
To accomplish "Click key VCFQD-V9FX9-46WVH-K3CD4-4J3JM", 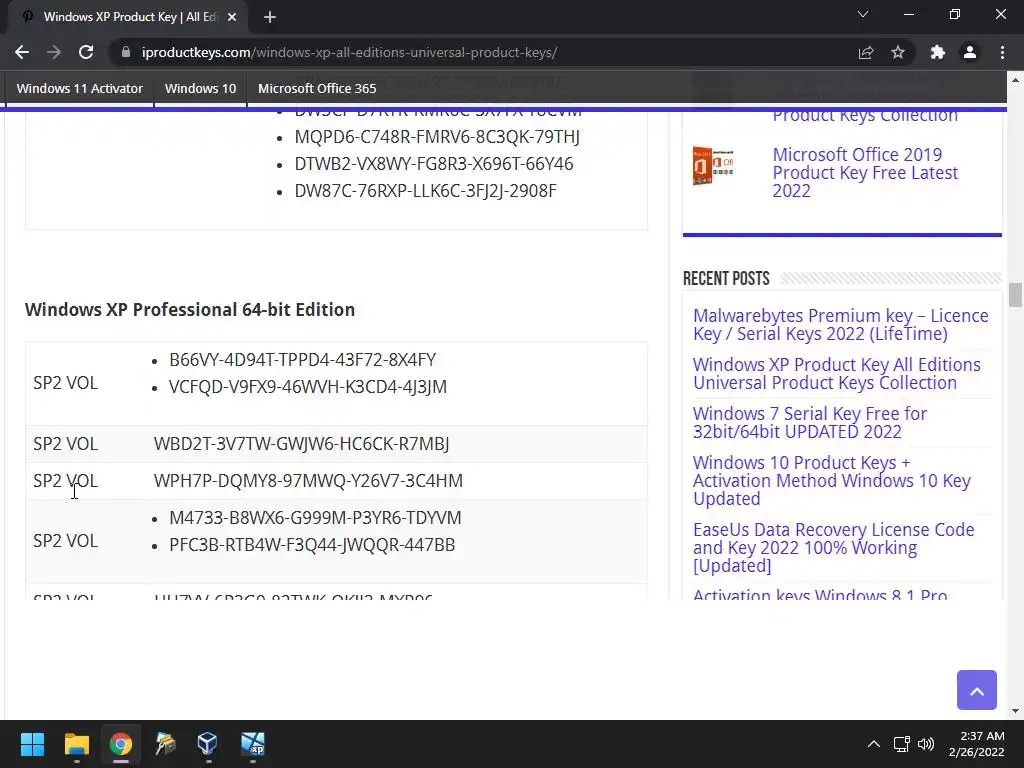I will point(308,387).
